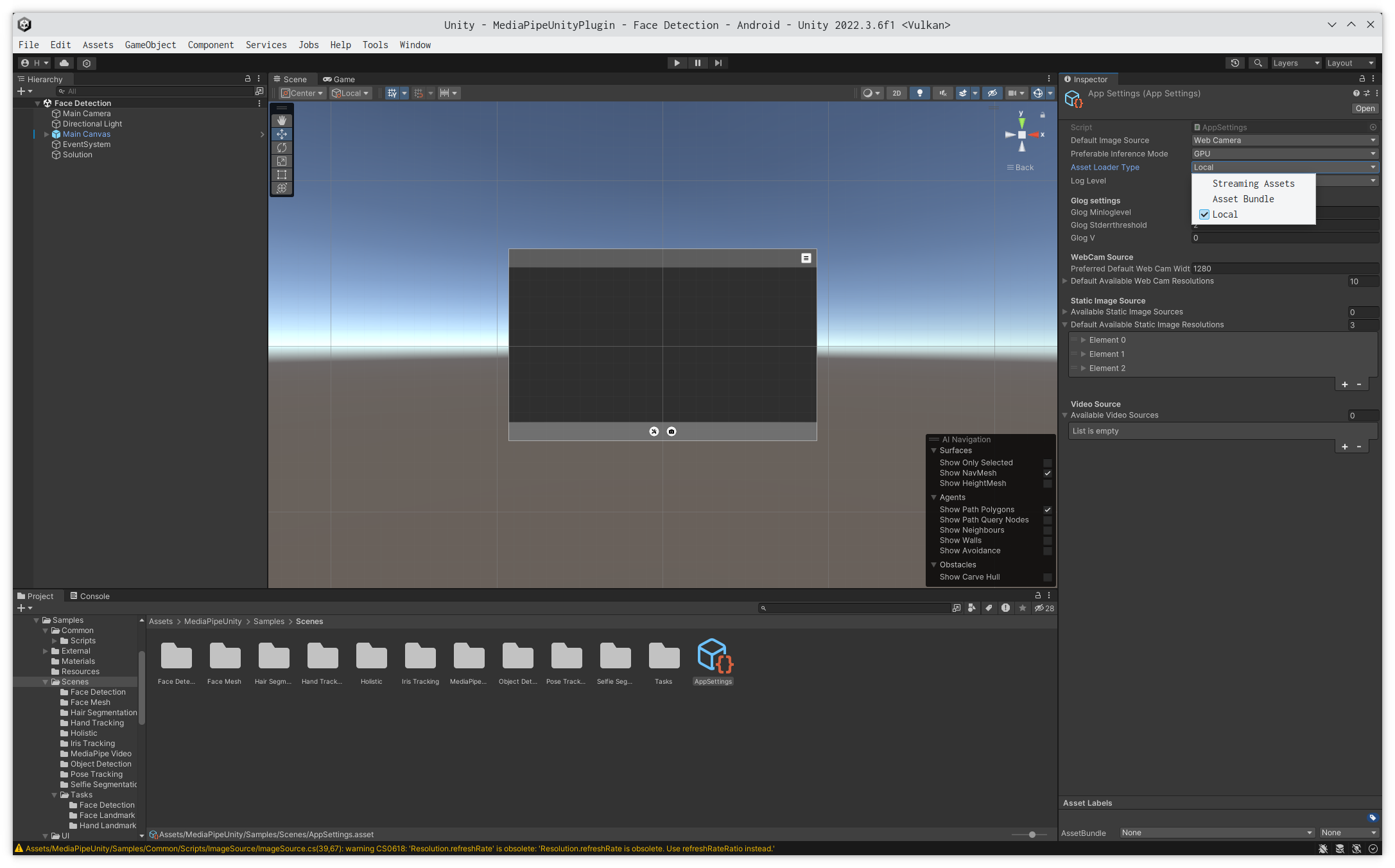Switch to the Game tab
This screenshot has height=868, width=1395.
tap(339, 79)
